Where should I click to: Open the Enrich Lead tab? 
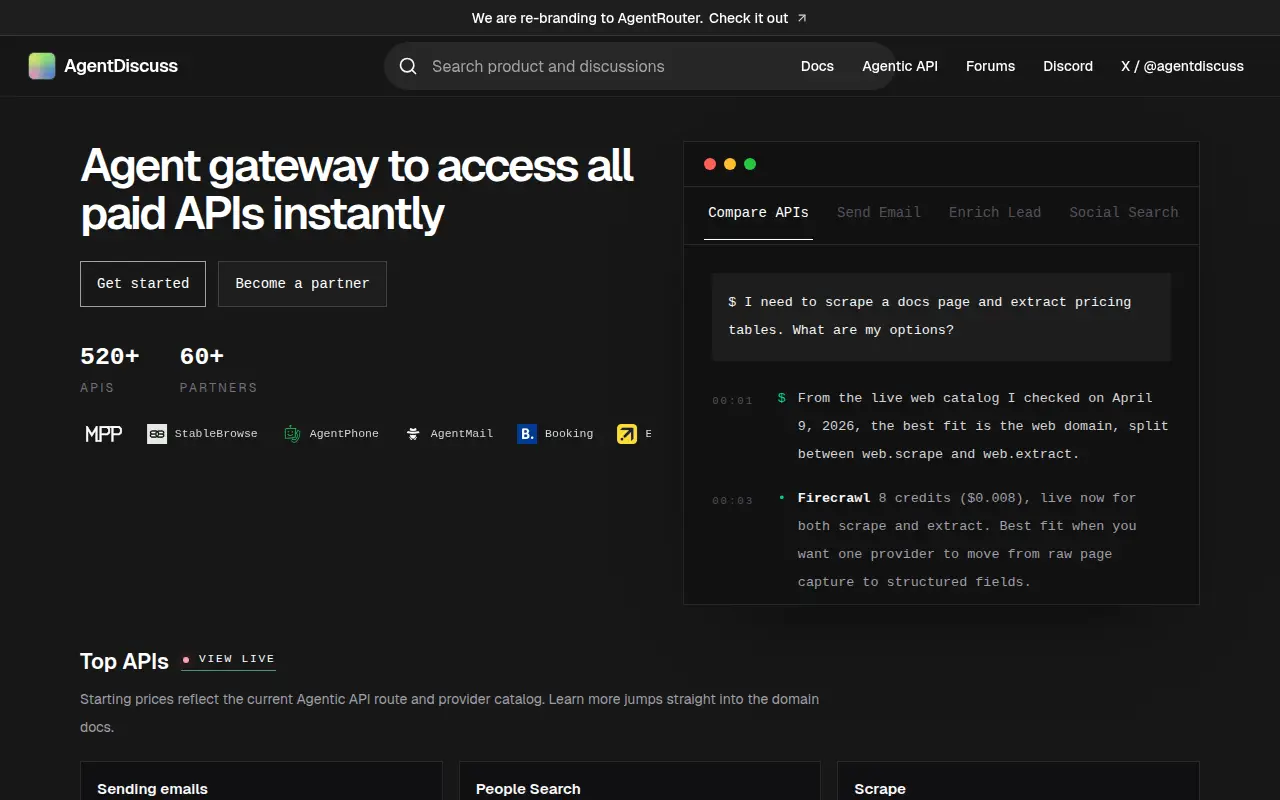995,213
